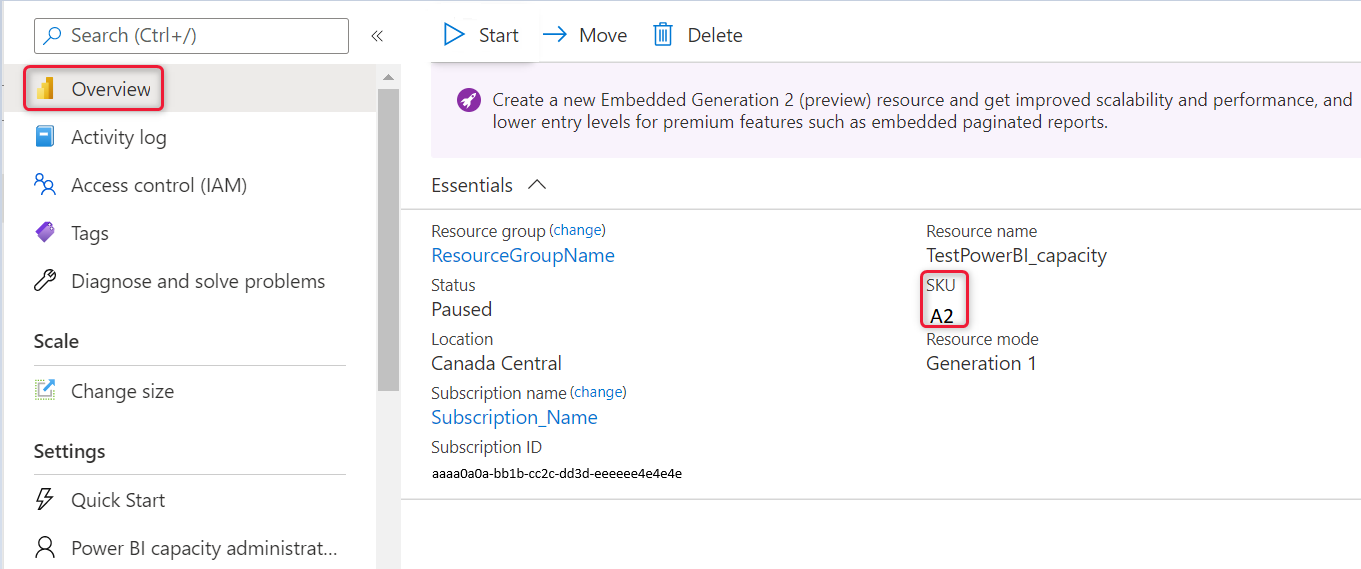Change the resource group
Screen dimensions: 1361x569
(x=578, y=230)
